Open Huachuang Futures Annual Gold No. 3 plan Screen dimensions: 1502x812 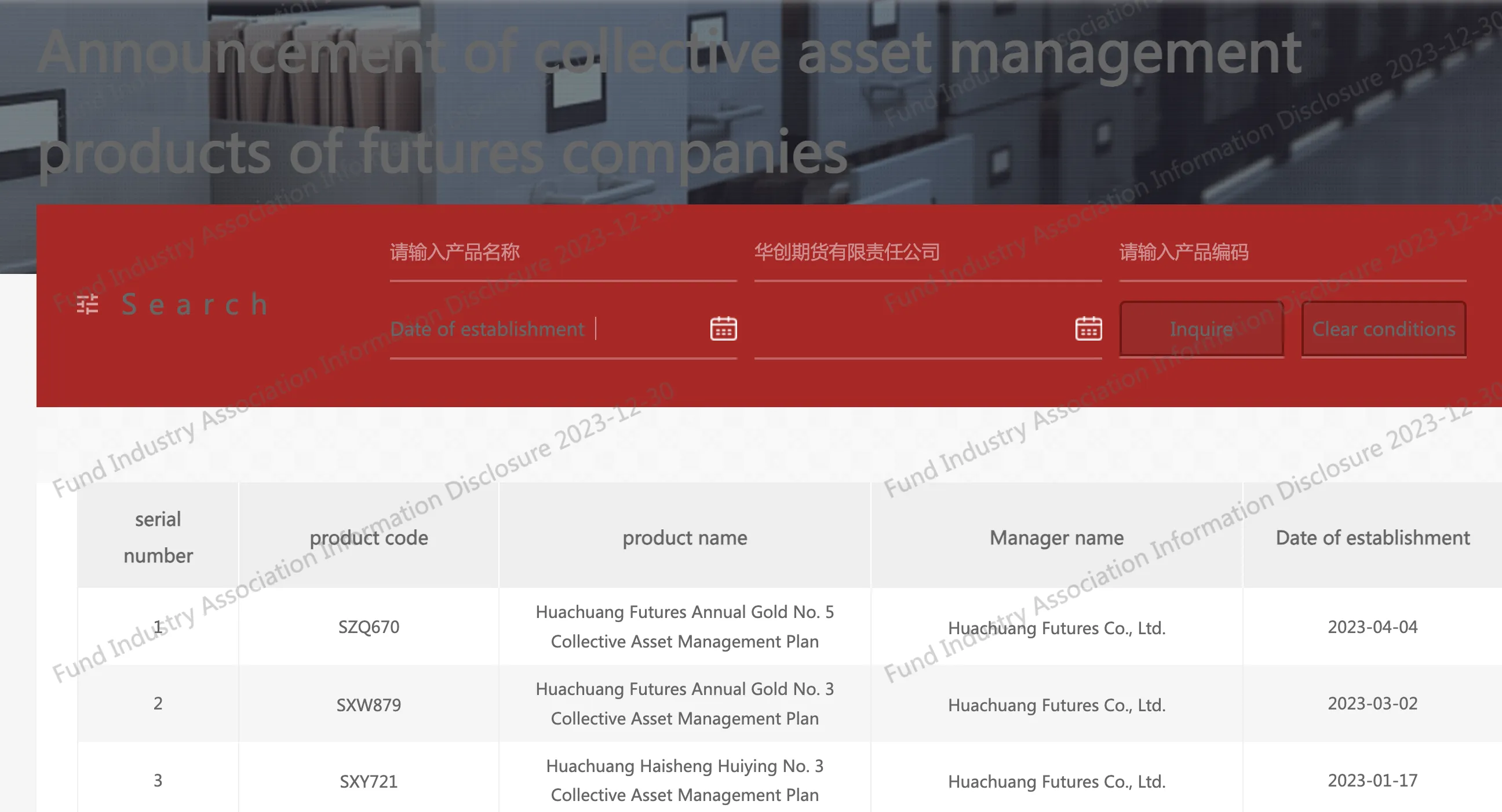click(x=684, y=704)
